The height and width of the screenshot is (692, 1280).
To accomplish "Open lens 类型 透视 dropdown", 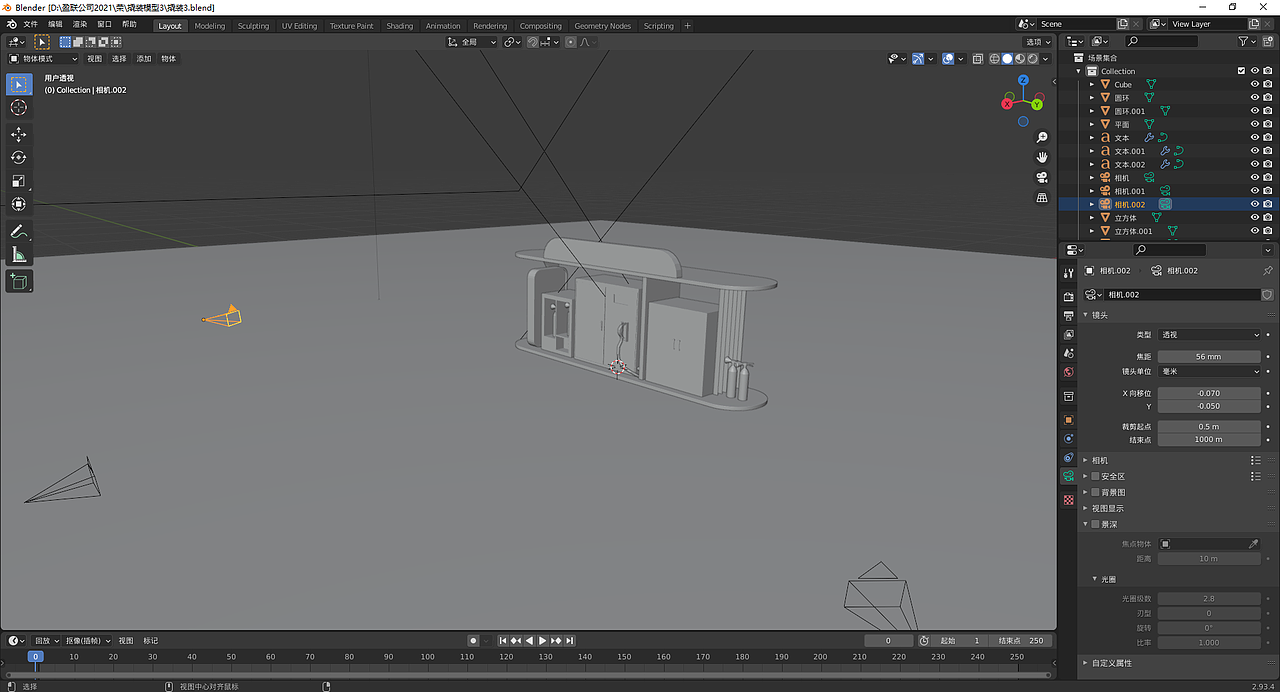I will 1210,335.
